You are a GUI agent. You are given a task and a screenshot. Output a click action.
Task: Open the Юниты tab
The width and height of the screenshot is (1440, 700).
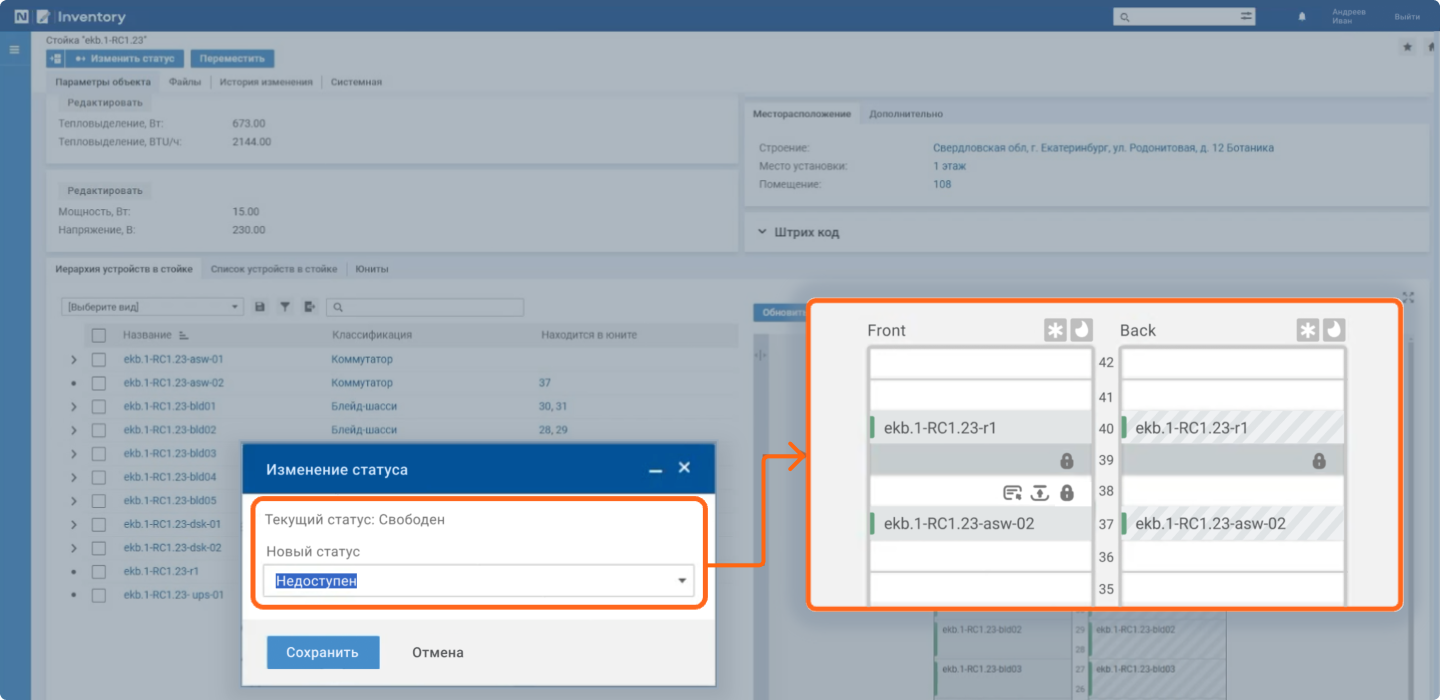pyautogui.click(x=372, y=269)
